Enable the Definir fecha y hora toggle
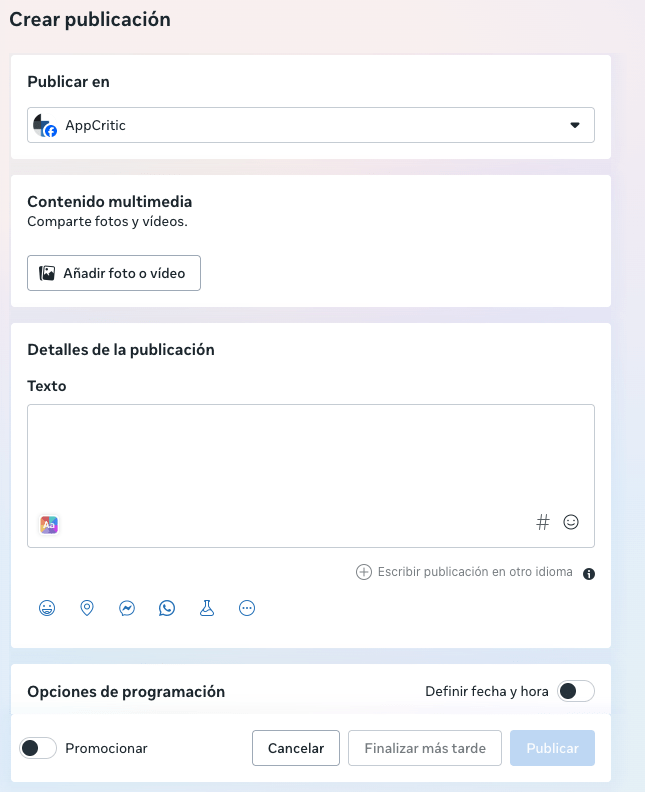Image resolution: width=645 pixels, height=792 pixels. click(575, 691)
